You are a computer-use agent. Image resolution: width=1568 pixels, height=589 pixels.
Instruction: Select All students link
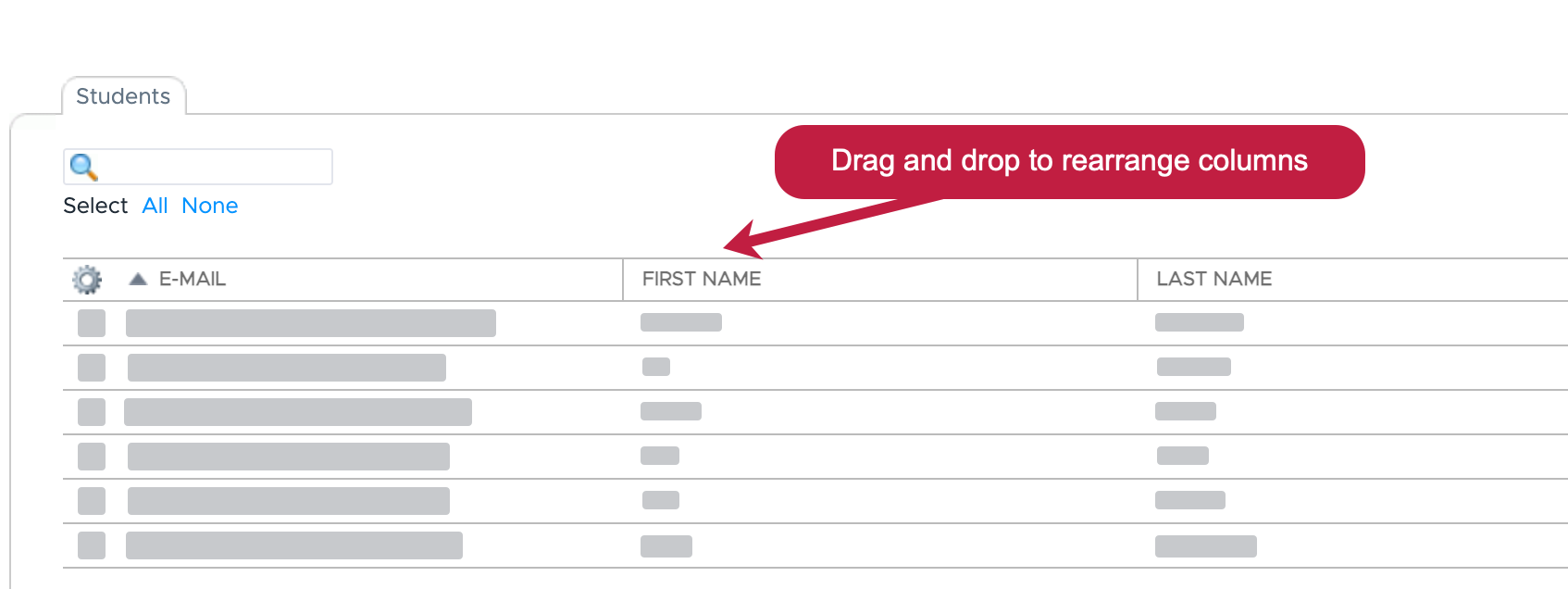[155, 206]
